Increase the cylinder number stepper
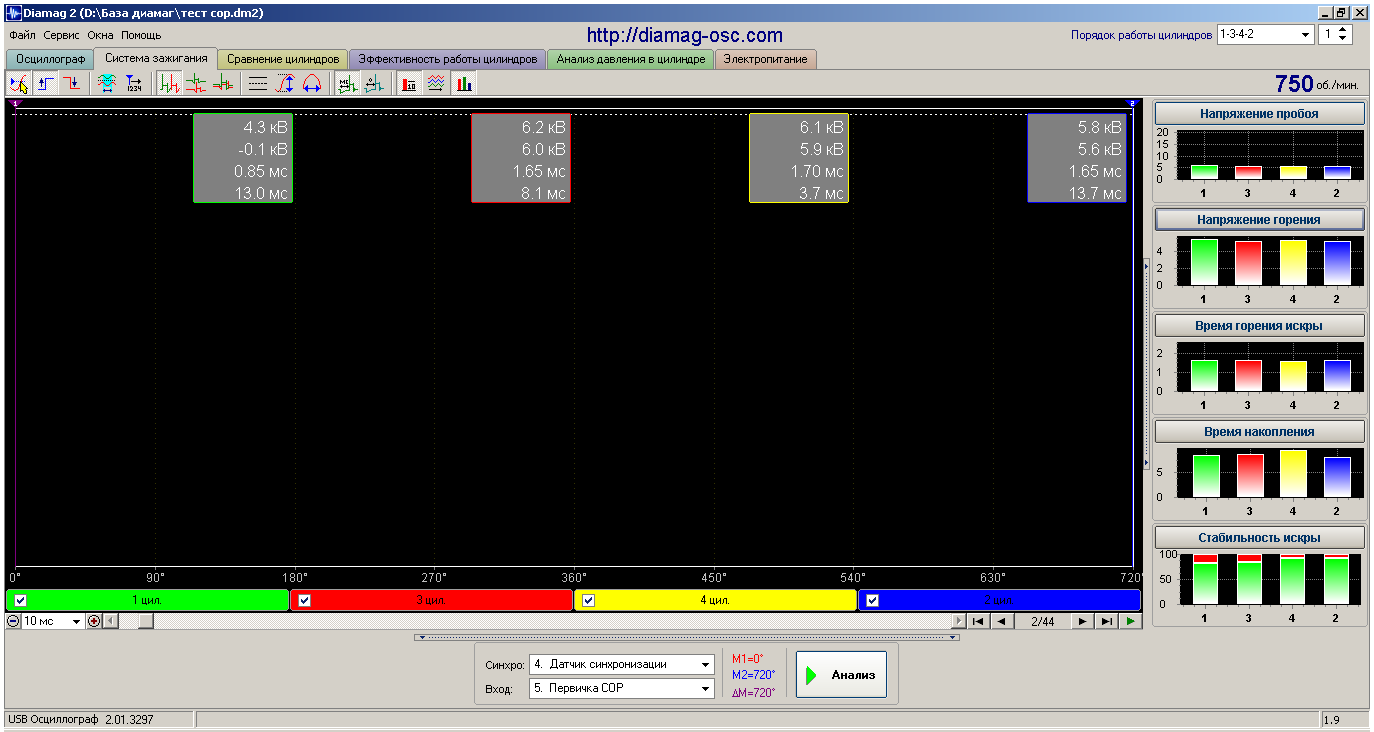 [x=1343, y=30]
